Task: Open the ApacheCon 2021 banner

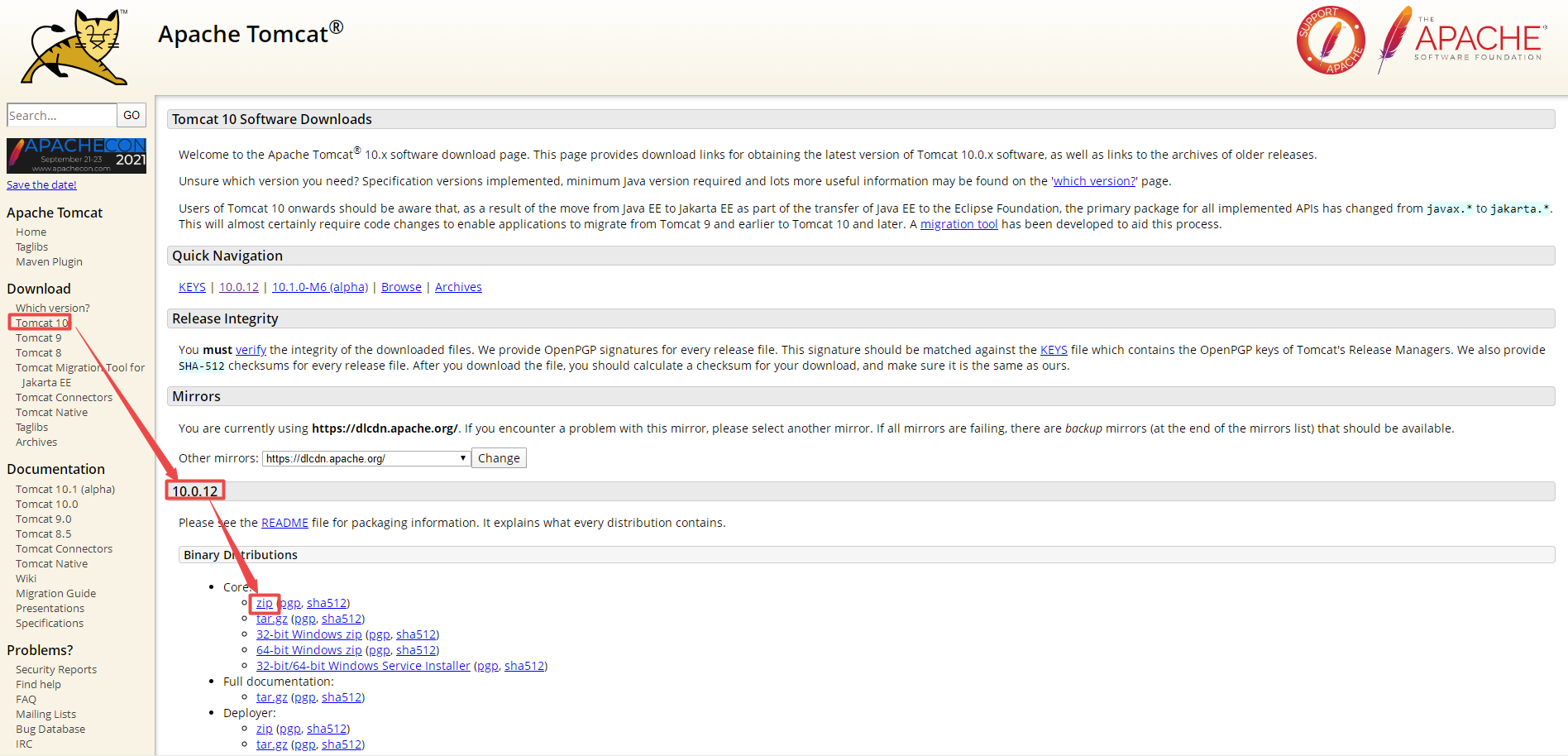Action: (76, 156)
